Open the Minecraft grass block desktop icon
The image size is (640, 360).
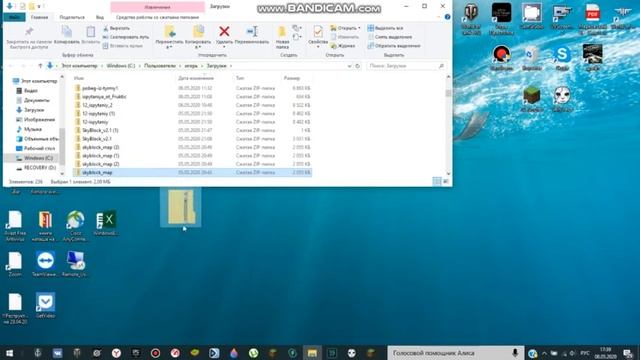pyautogui.click(x=531, y=99)
